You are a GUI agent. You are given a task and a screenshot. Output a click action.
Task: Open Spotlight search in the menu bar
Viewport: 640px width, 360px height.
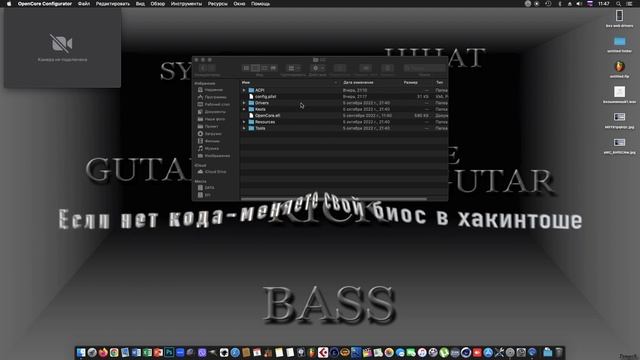click(x=618, y=4)
